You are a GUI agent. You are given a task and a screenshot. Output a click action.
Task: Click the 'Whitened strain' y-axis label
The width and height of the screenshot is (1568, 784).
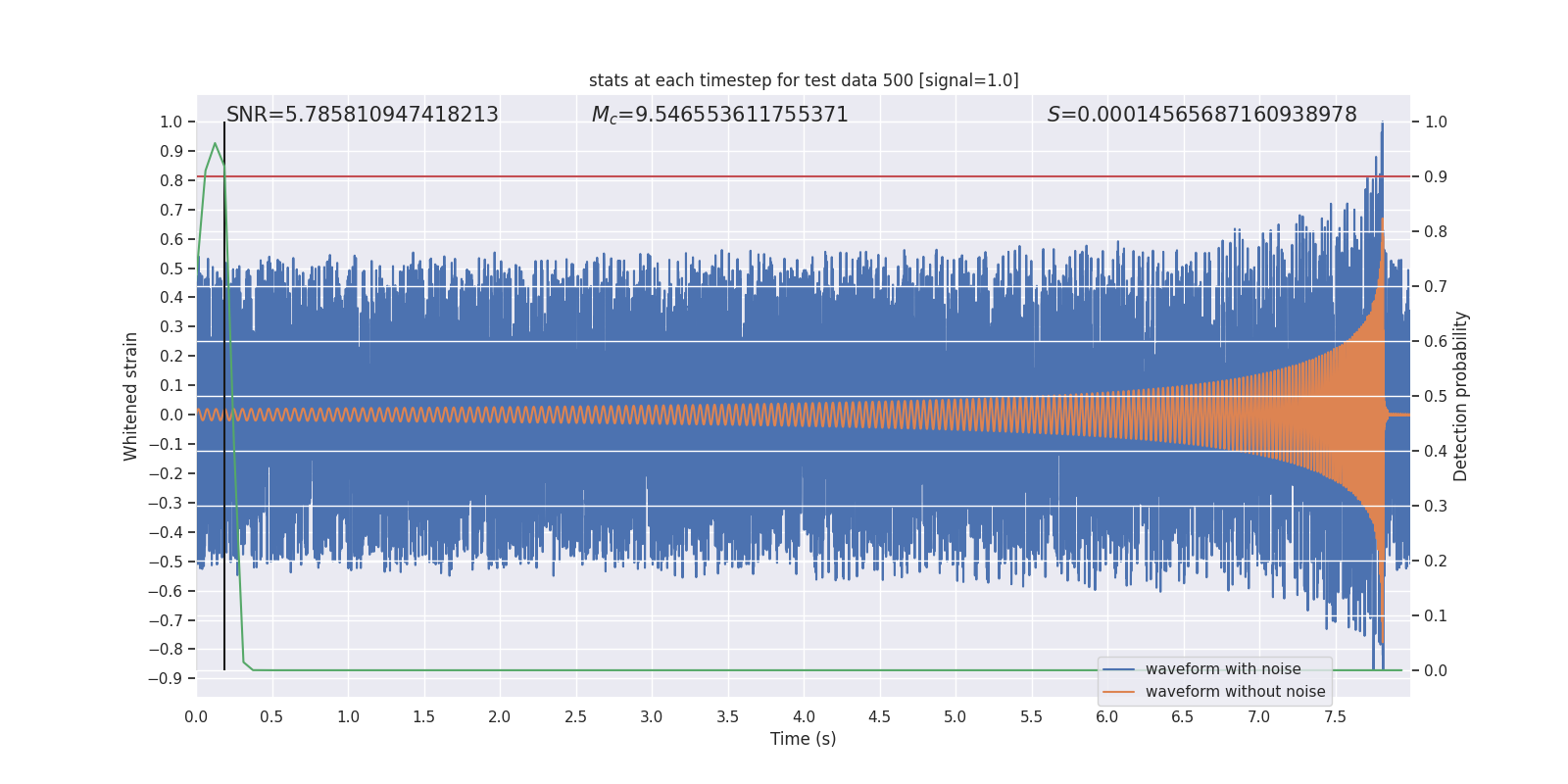[130, 396]
